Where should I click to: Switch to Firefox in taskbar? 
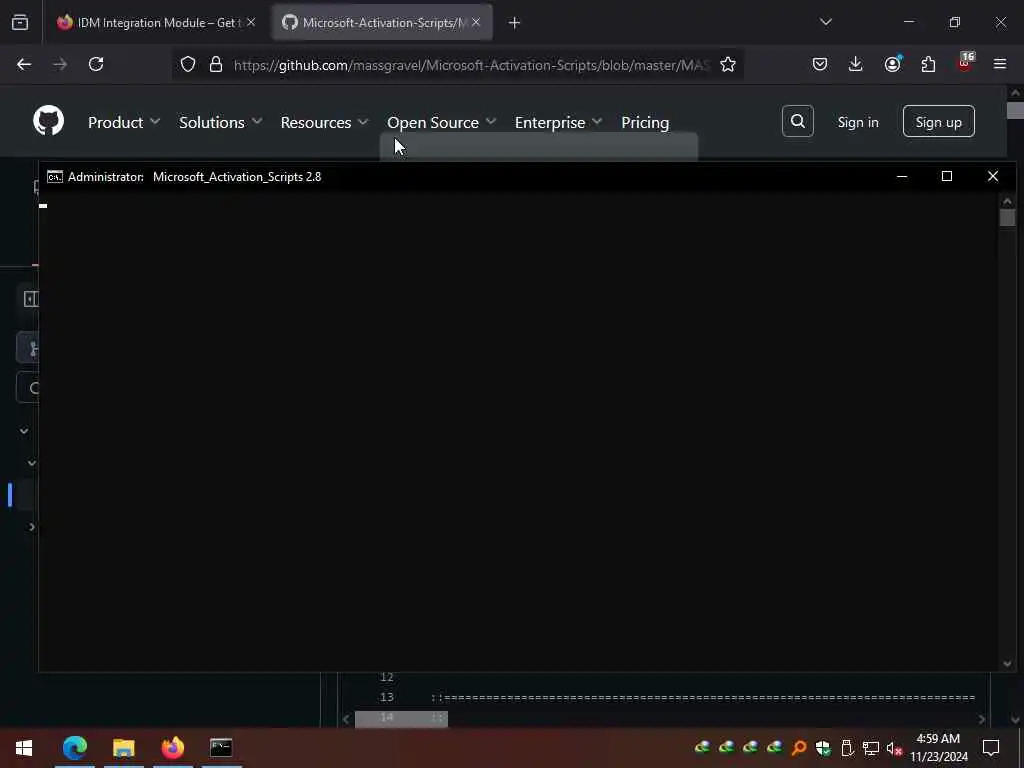point(172,748)
